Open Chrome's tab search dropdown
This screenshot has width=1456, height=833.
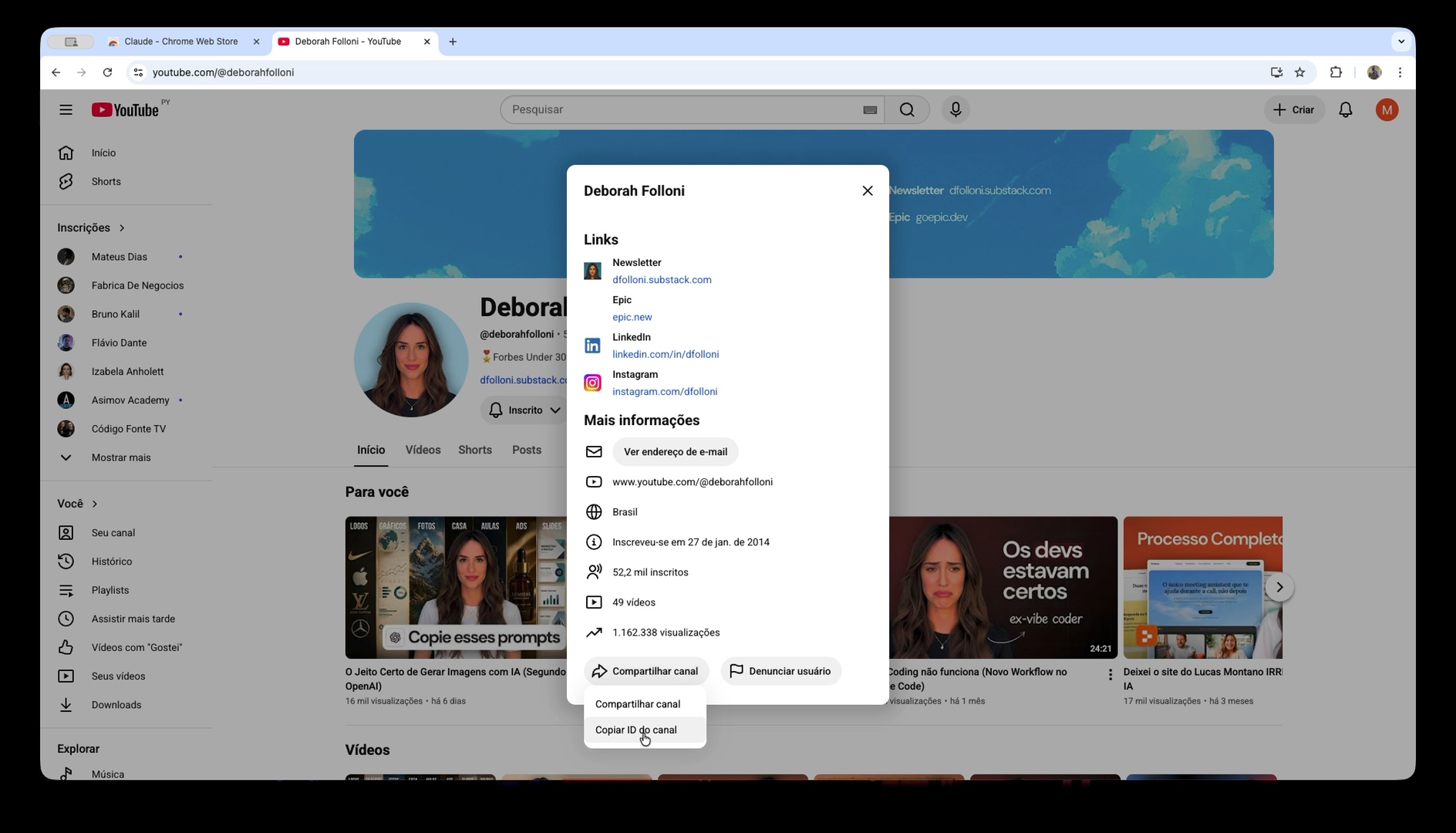[1400, 42]
